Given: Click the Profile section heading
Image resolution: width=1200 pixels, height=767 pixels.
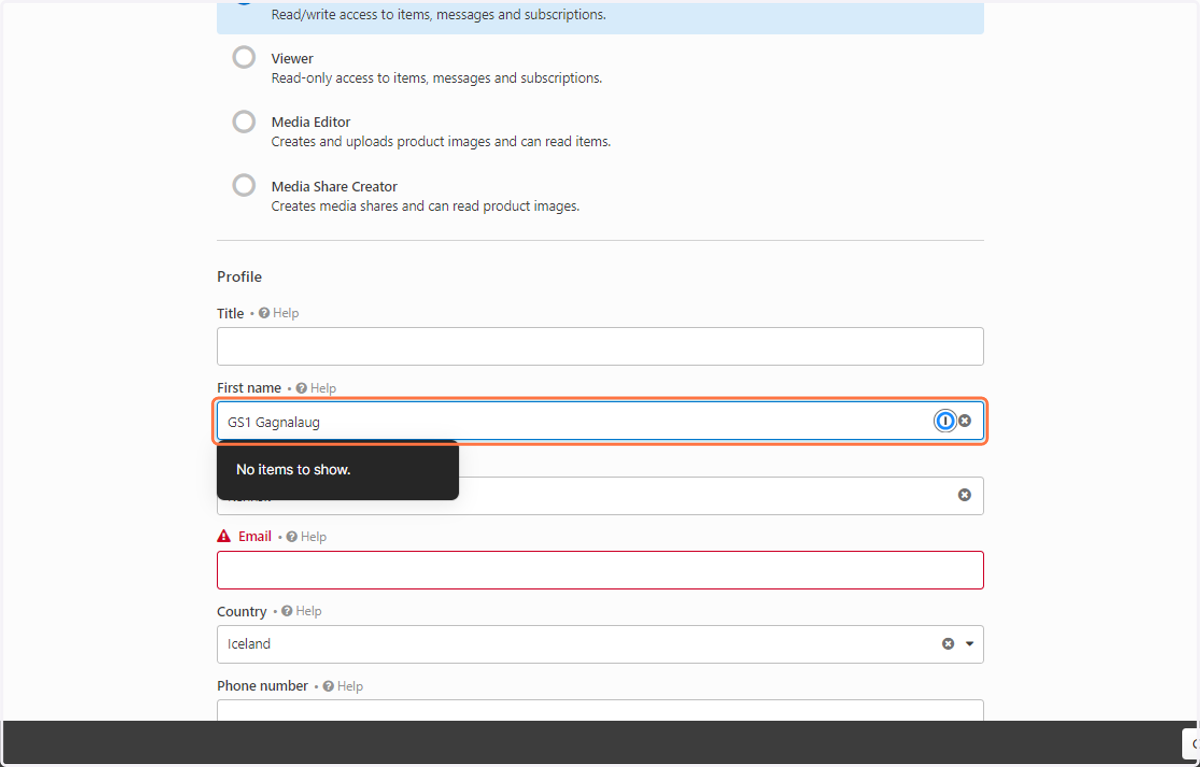Looking at the screenshot, I should pos(239,277).
